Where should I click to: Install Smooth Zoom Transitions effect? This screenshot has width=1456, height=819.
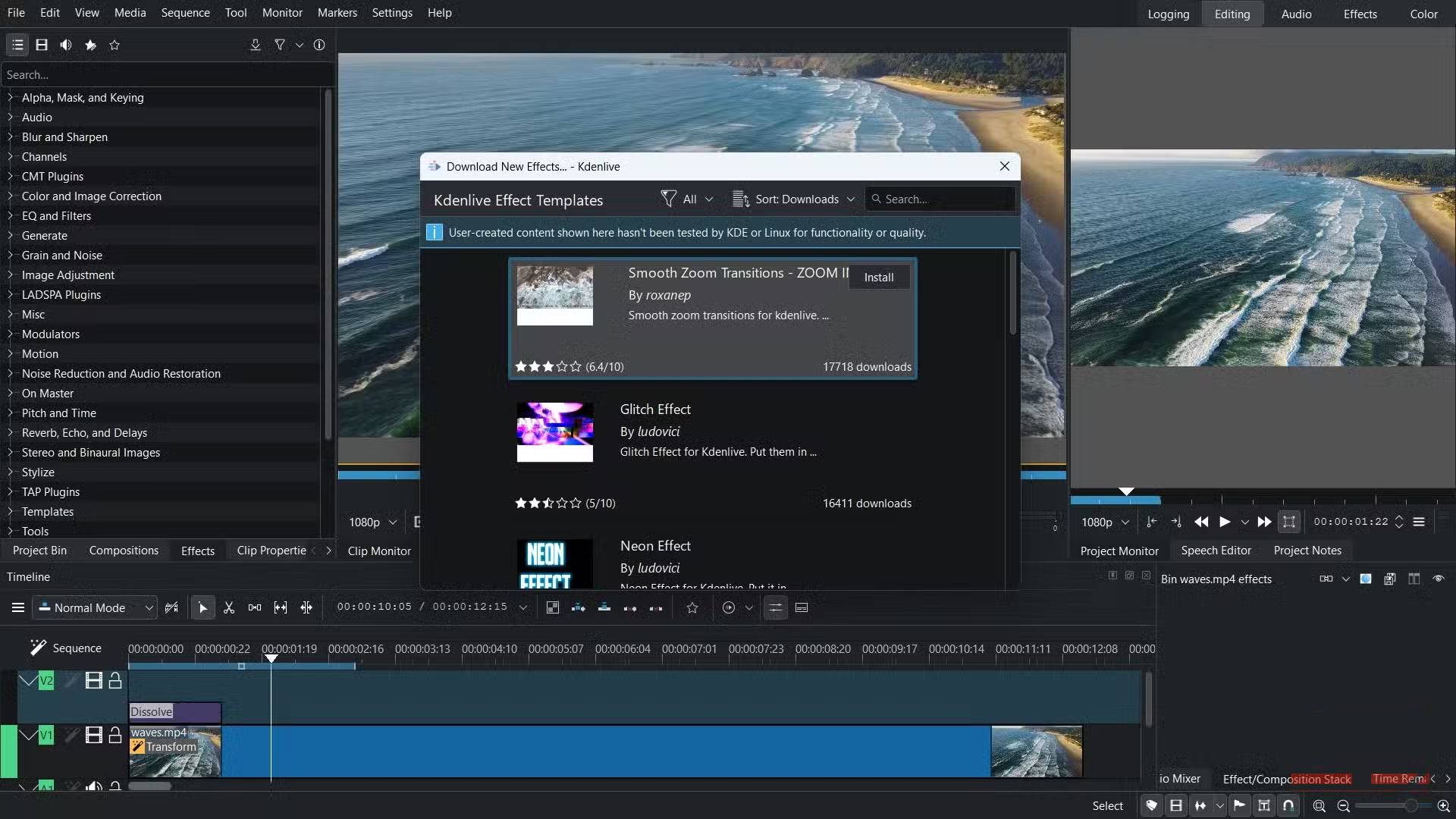point(878,277)
